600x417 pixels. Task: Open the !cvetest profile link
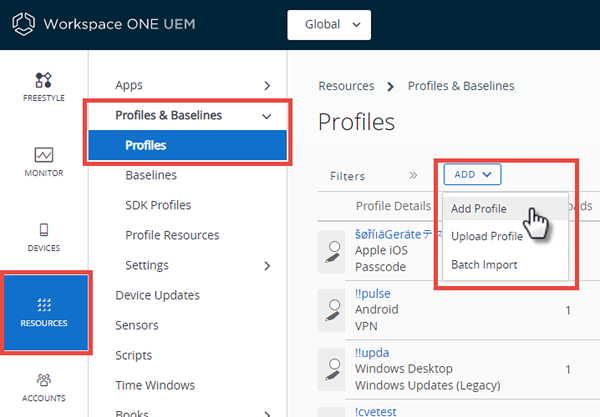[376, 412]
